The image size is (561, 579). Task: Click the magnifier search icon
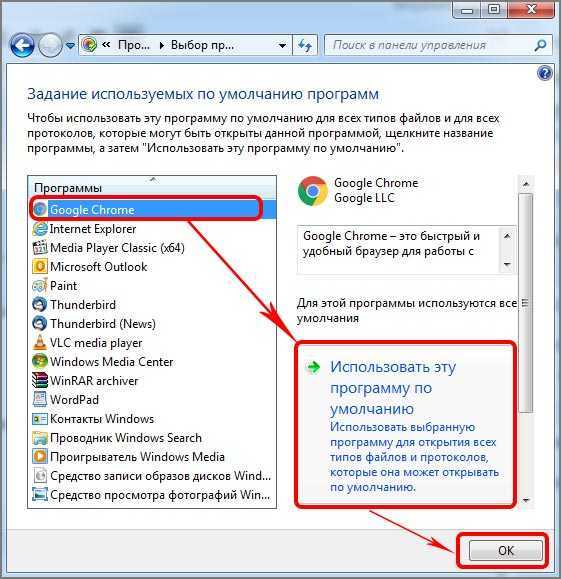tap(540, 45)
